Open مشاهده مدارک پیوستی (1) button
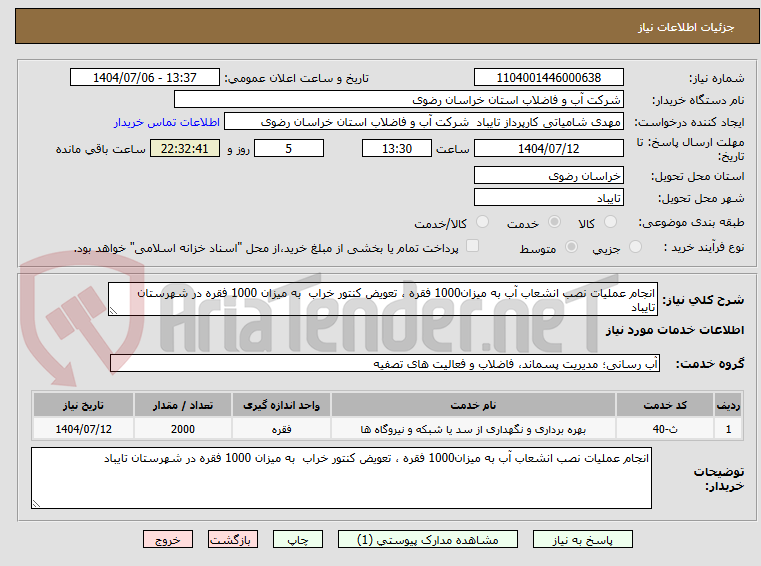761x566 pixels. pos(428,539)
